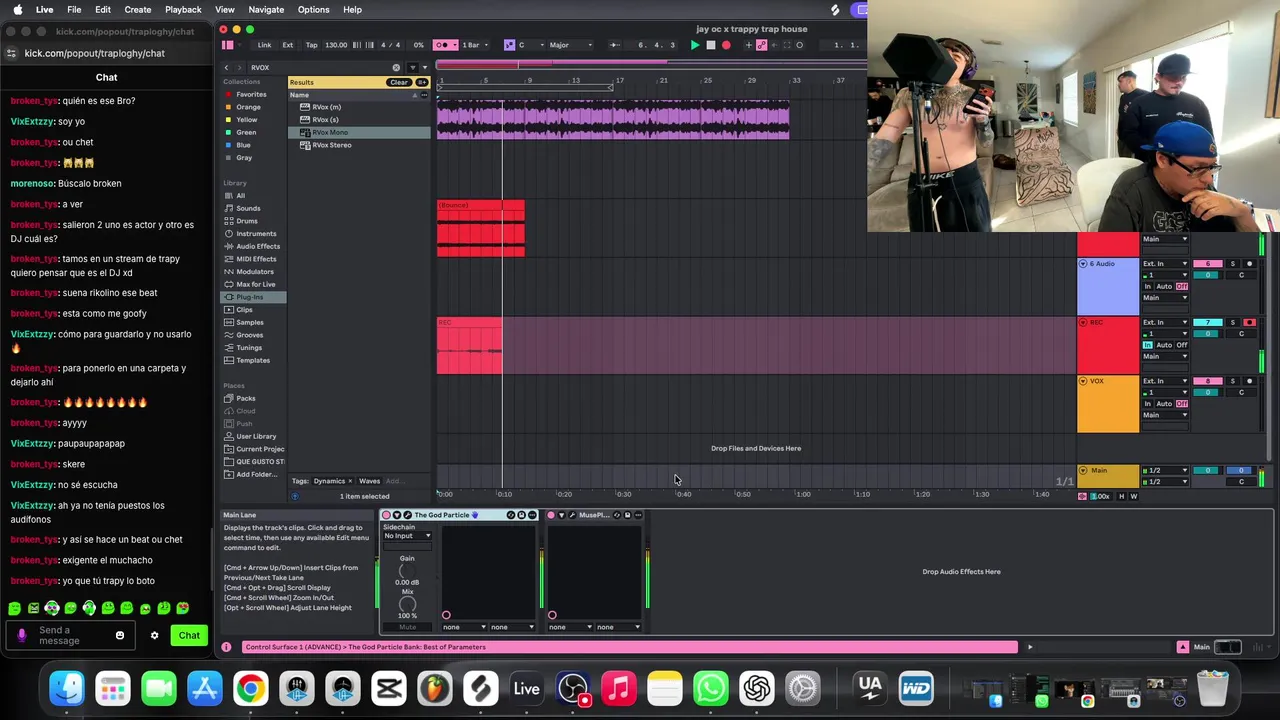Screen dimensions: 1280x720
Task: Toggle the Ext sync button
Action: click(288, 45)
